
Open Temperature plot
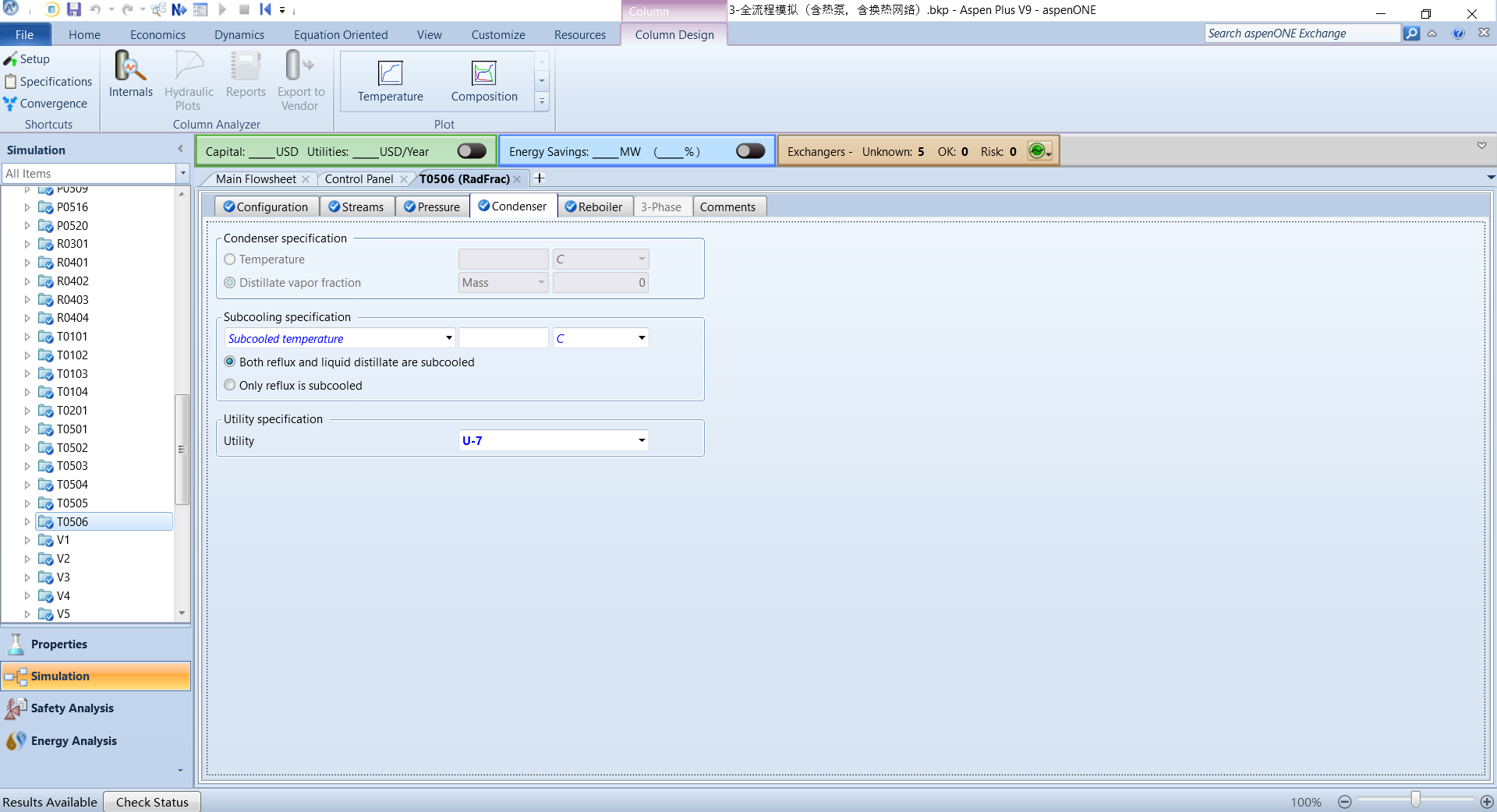click(x=390, y=82)
